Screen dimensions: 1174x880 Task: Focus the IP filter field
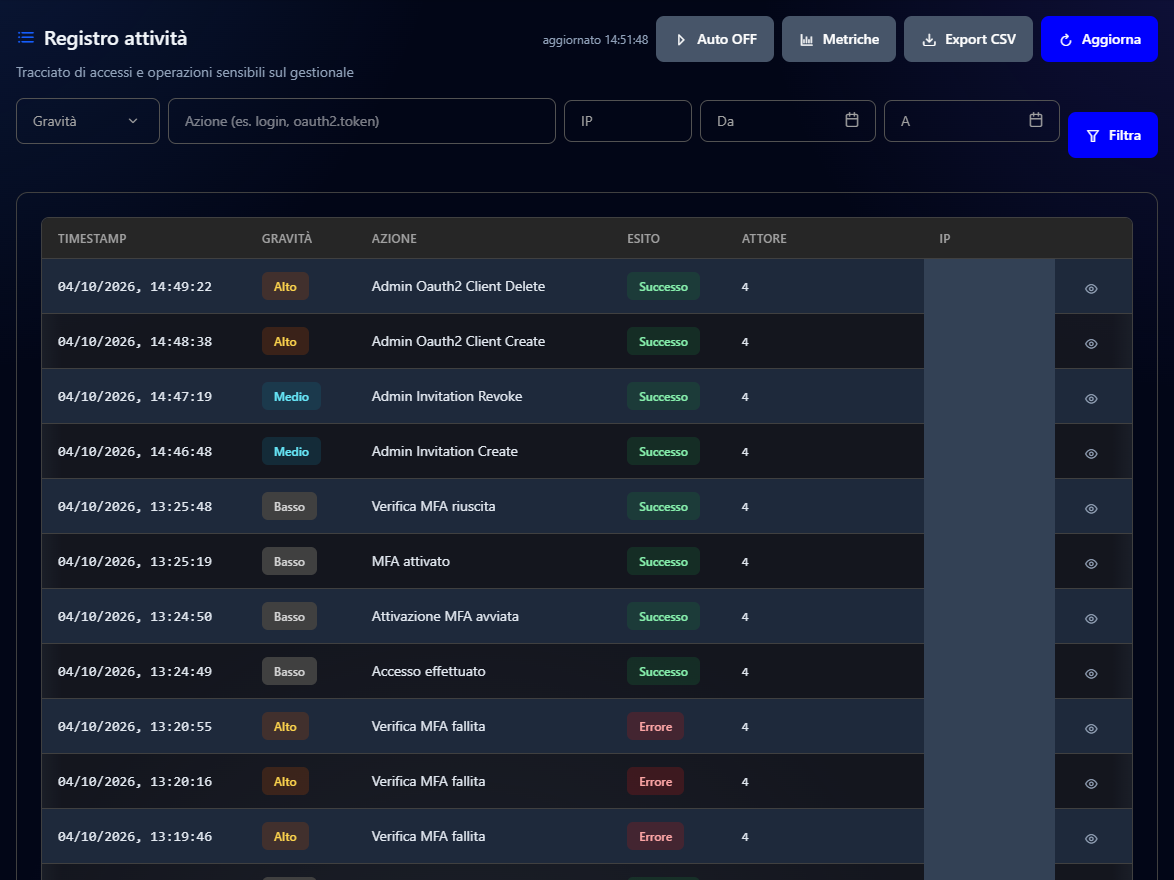(x=627, y=121)
